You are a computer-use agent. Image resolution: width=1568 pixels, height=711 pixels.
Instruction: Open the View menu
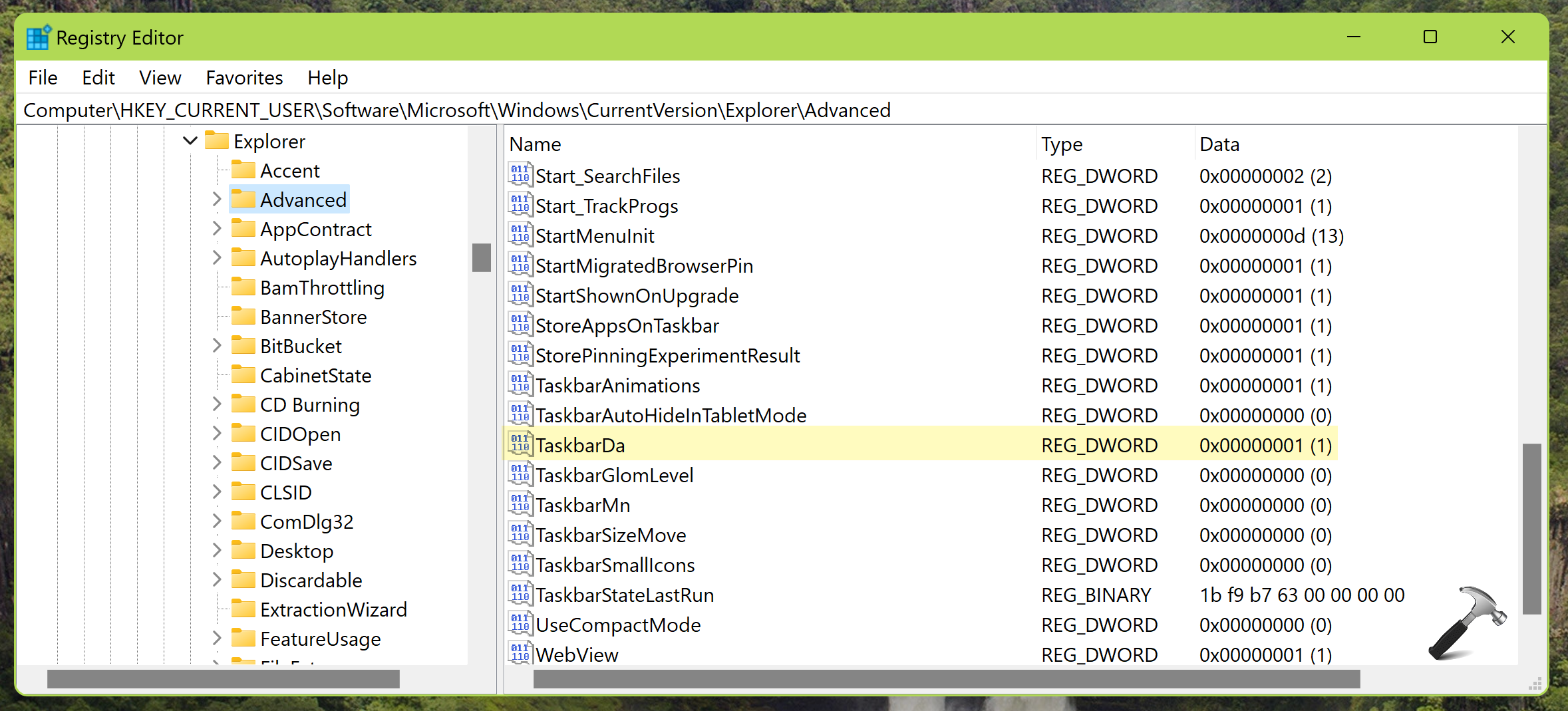(160, 78)
